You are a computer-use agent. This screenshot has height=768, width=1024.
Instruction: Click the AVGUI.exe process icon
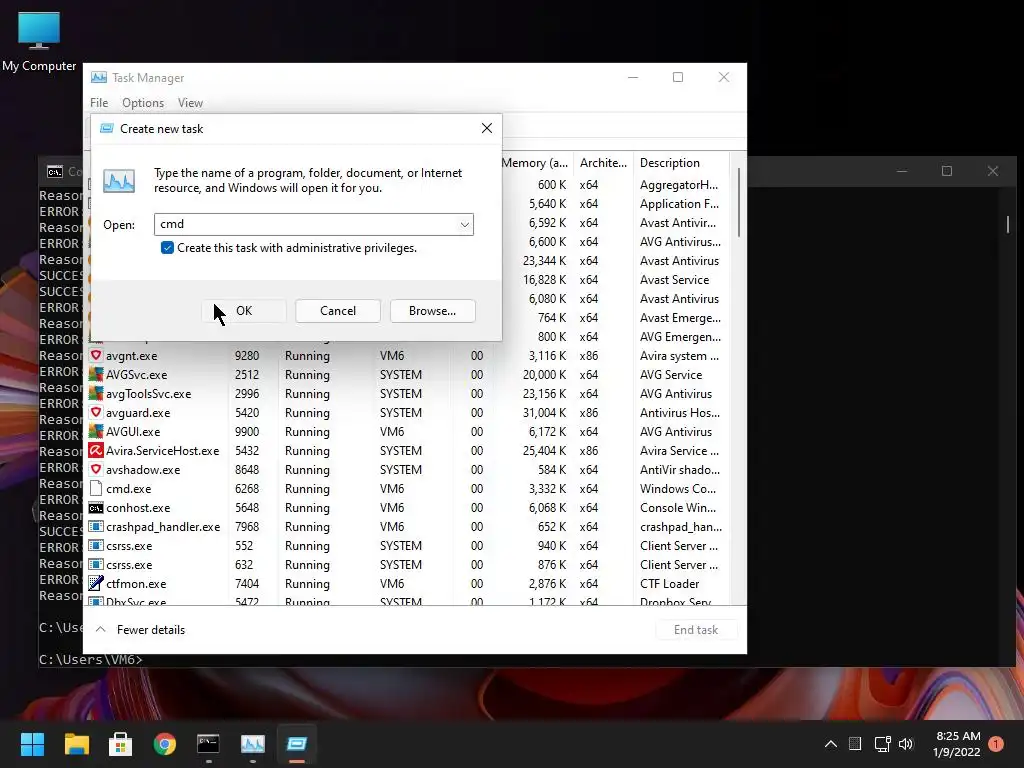(96, 432)
